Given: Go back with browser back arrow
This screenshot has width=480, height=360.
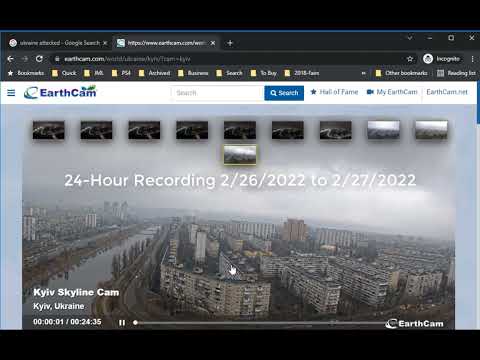Looking at the screenshot, I should coord(10,59).
